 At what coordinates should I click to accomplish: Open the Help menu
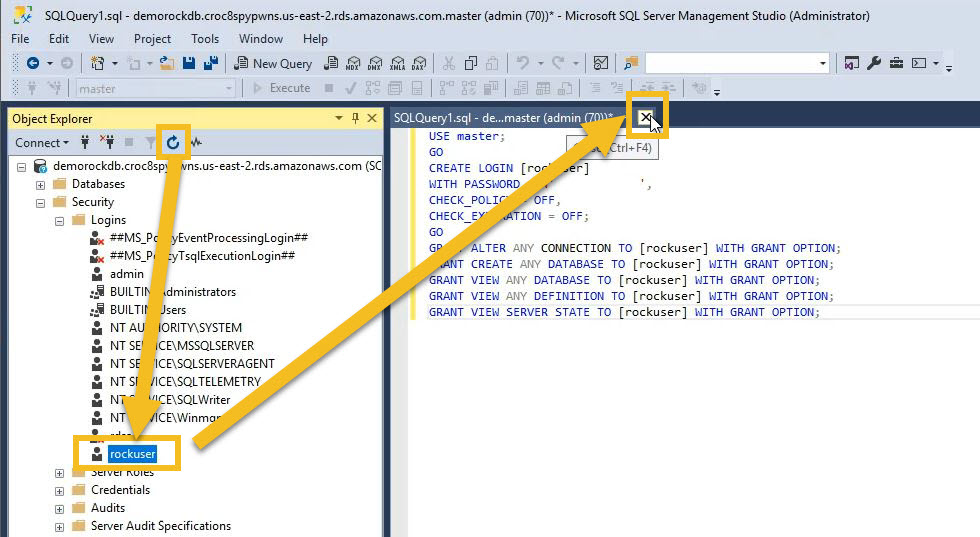315,39
